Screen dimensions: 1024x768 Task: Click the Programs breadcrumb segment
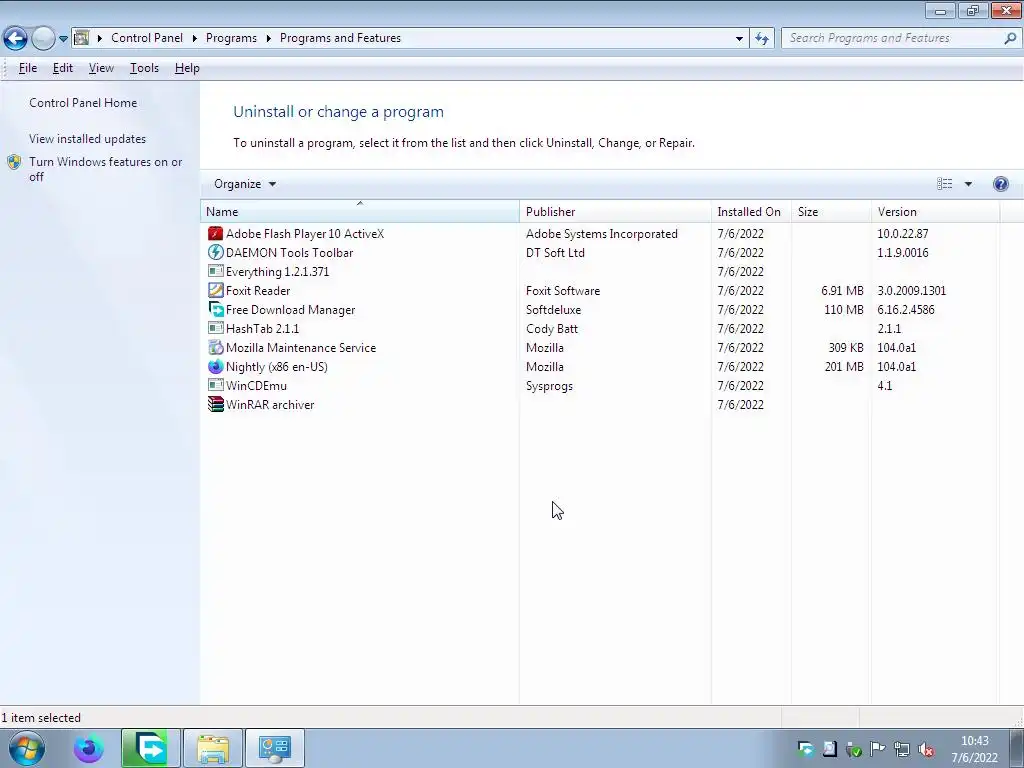click(231, 38)
